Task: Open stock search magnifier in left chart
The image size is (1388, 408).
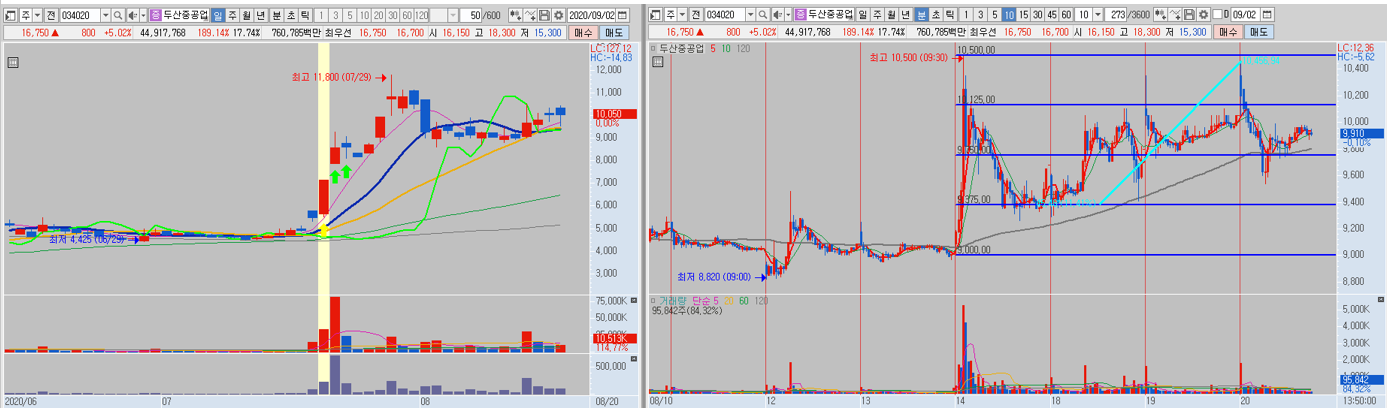Action: (118, 15)
